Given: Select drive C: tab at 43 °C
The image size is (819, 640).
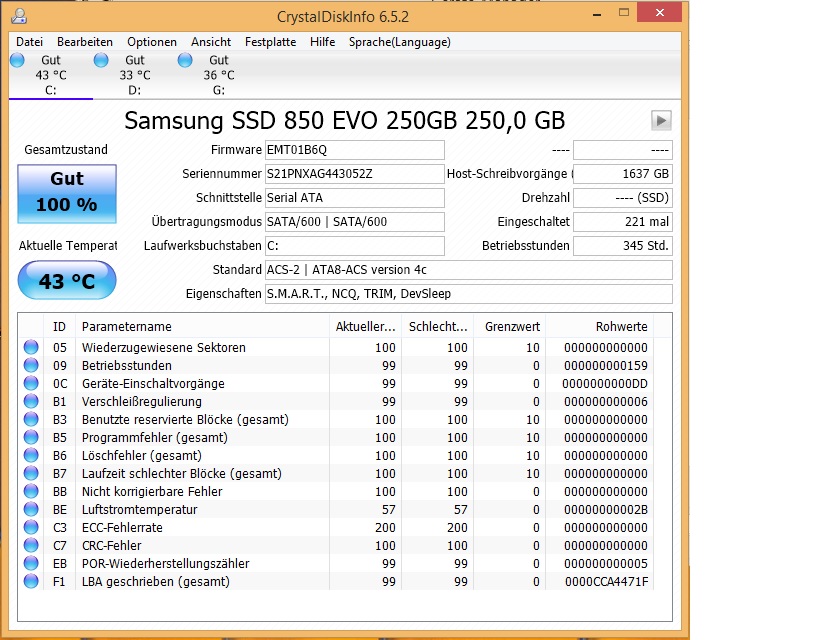Looking at the screenshot, I should (51, 75).
